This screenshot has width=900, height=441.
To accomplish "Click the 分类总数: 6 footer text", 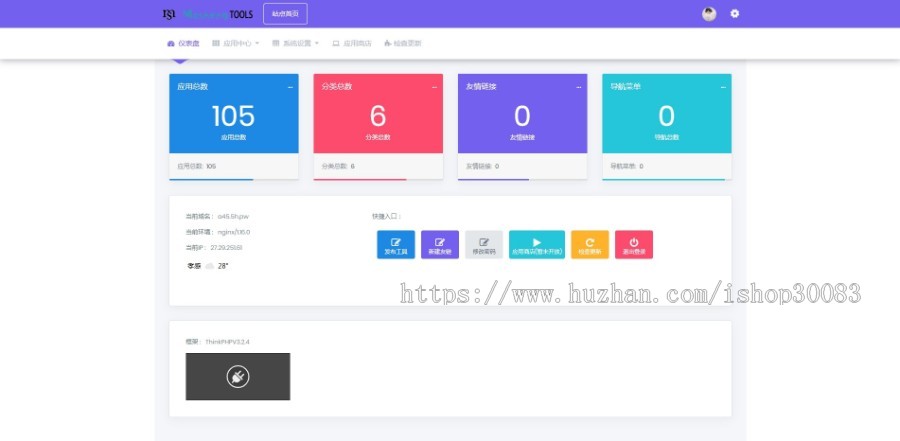I will coord(338,166).
